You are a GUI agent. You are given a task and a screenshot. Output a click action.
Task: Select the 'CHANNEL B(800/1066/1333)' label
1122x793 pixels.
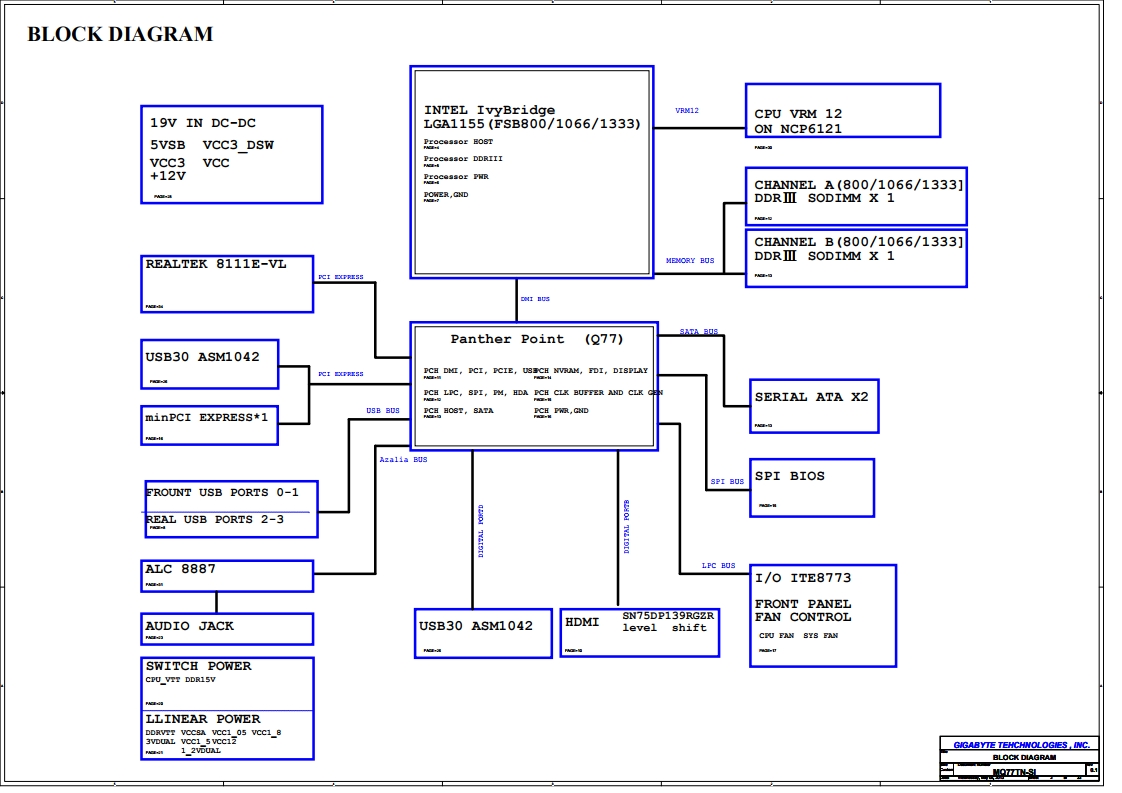pyautogui.click(x=859, y=243)
